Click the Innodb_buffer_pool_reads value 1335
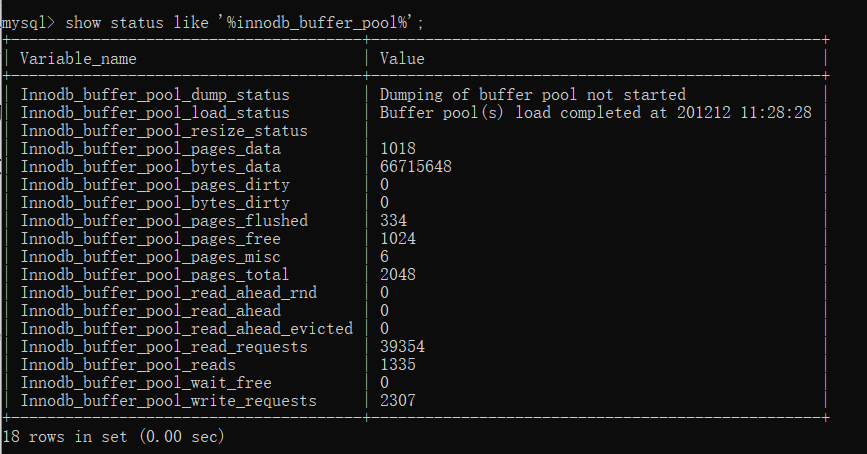The width and height of the screenshot is (867, 454). click(398, 365)
